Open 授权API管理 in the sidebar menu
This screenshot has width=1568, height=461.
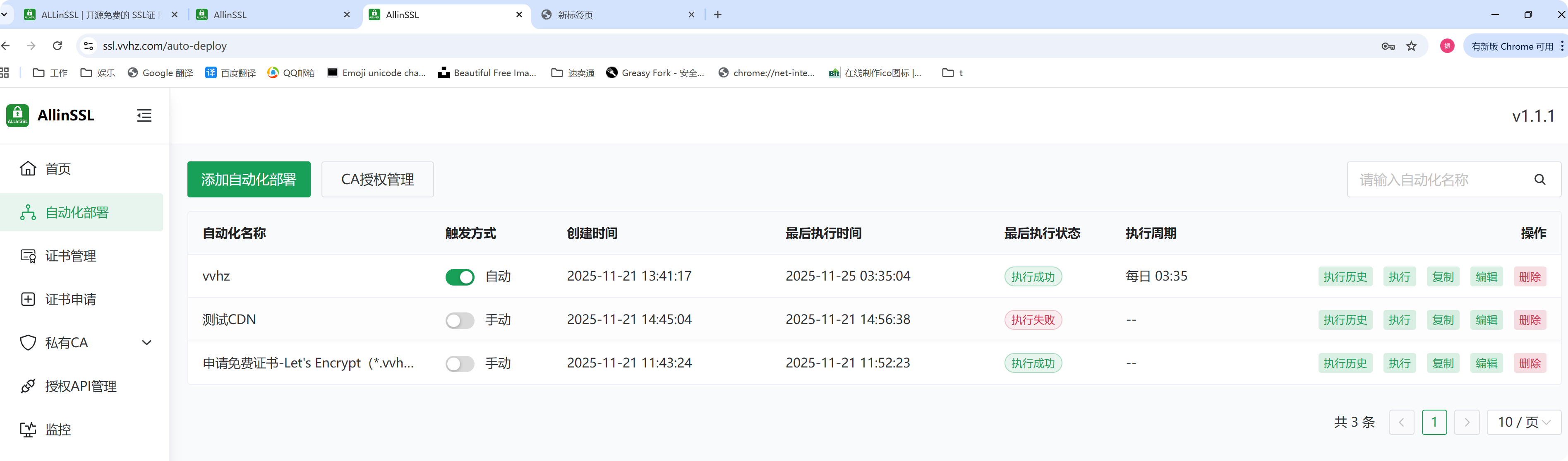80,387
